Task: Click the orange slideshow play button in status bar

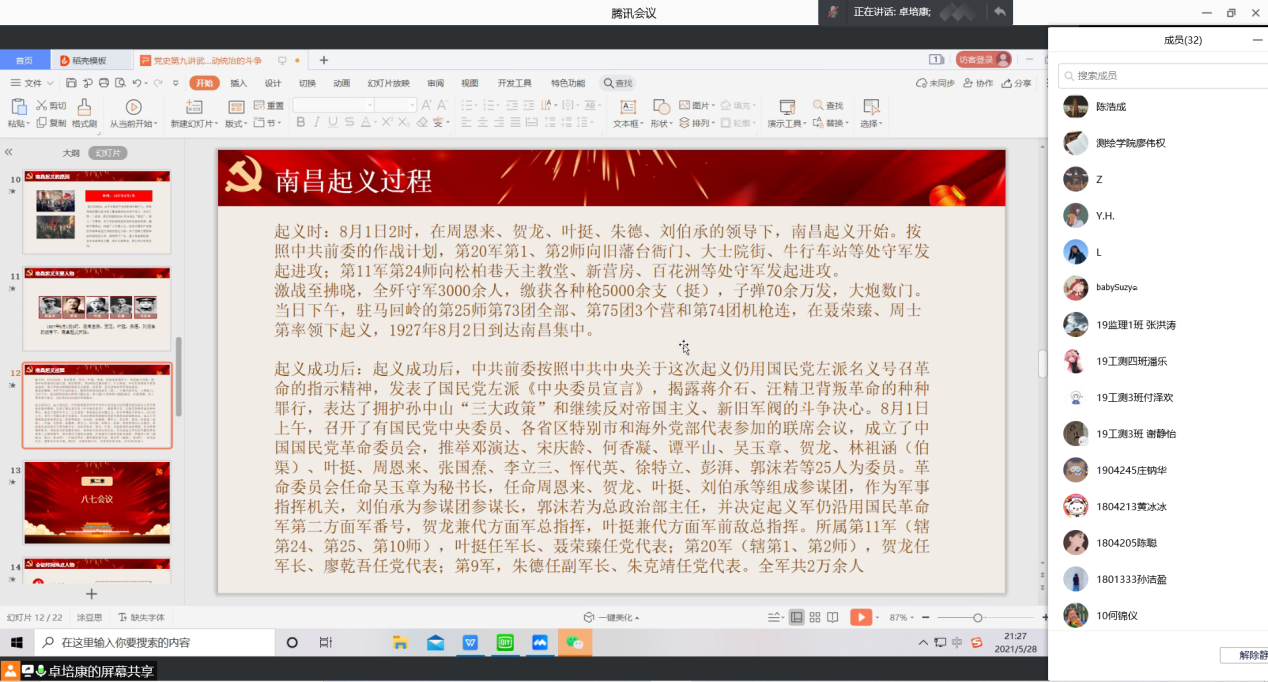Action: (x=860, y=617)
